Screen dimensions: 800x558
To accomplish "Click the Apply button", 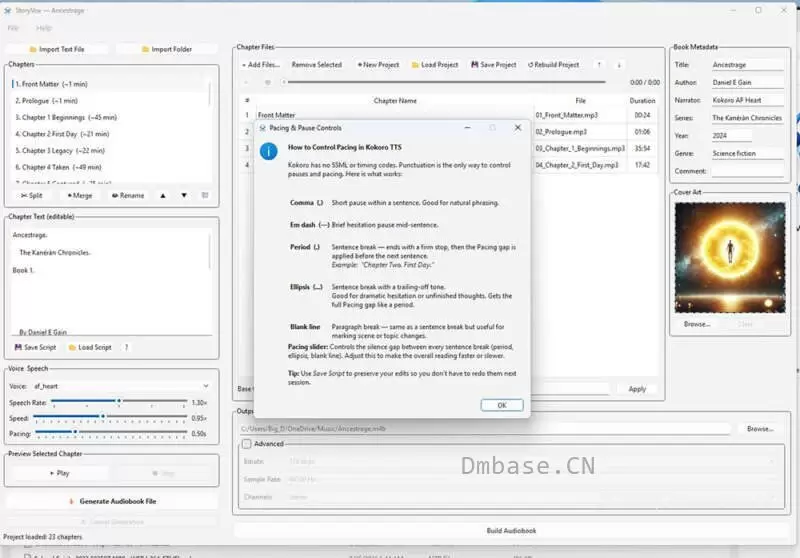I will (637, 389).
